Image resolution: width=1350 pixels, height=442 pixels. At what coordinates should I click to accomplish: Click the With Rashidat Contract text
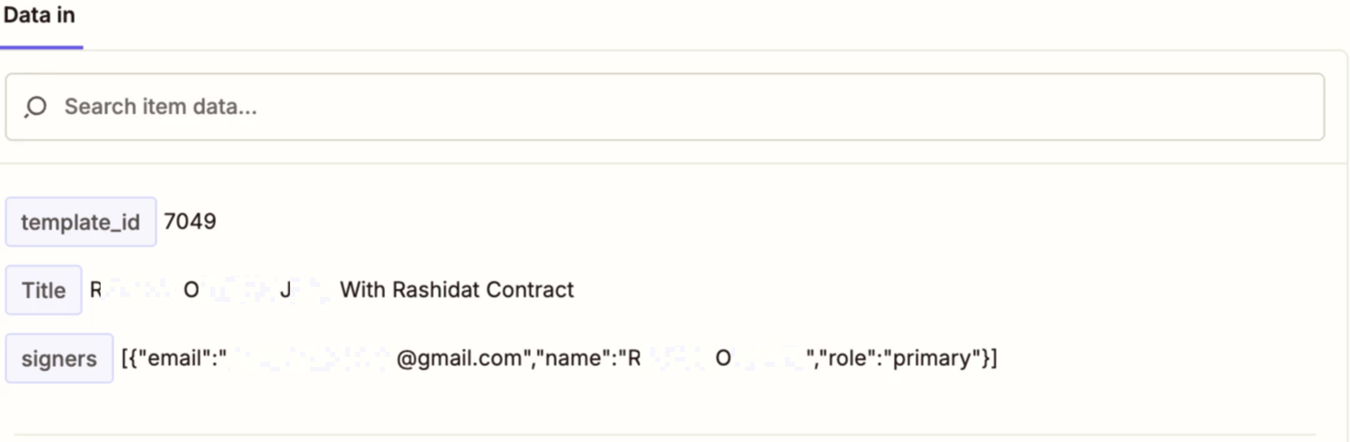[457, 290]
